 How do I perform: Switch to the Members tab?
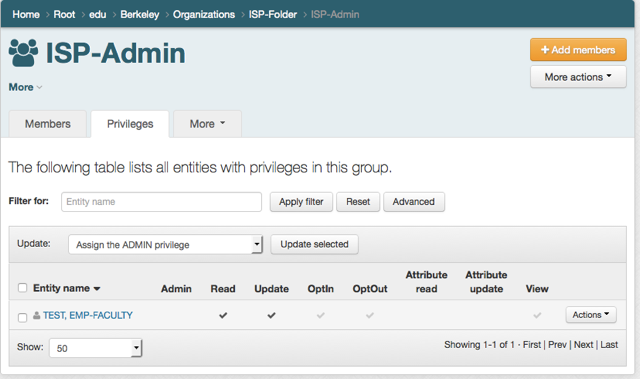point(48,124)
